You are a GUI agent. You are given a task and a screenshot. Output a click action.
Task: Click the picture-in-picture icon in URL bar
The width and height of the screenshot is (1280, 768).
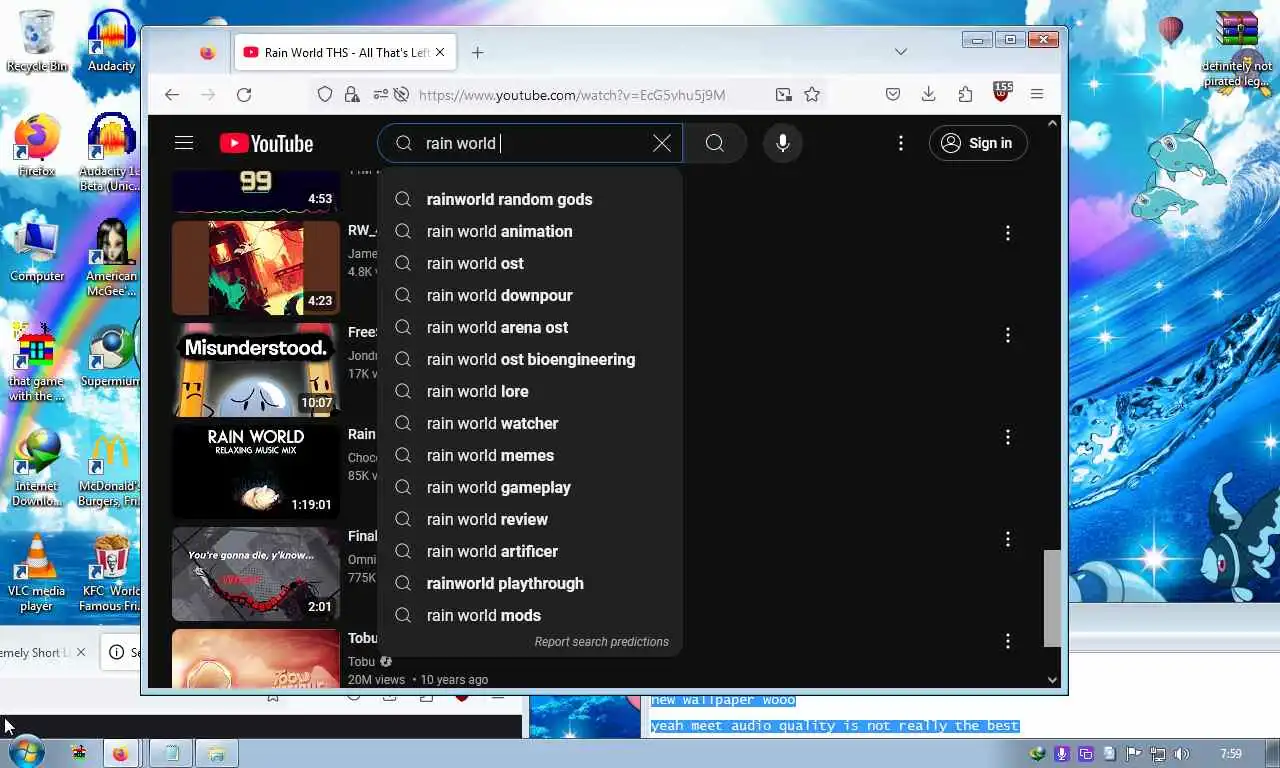coord(783,94)
